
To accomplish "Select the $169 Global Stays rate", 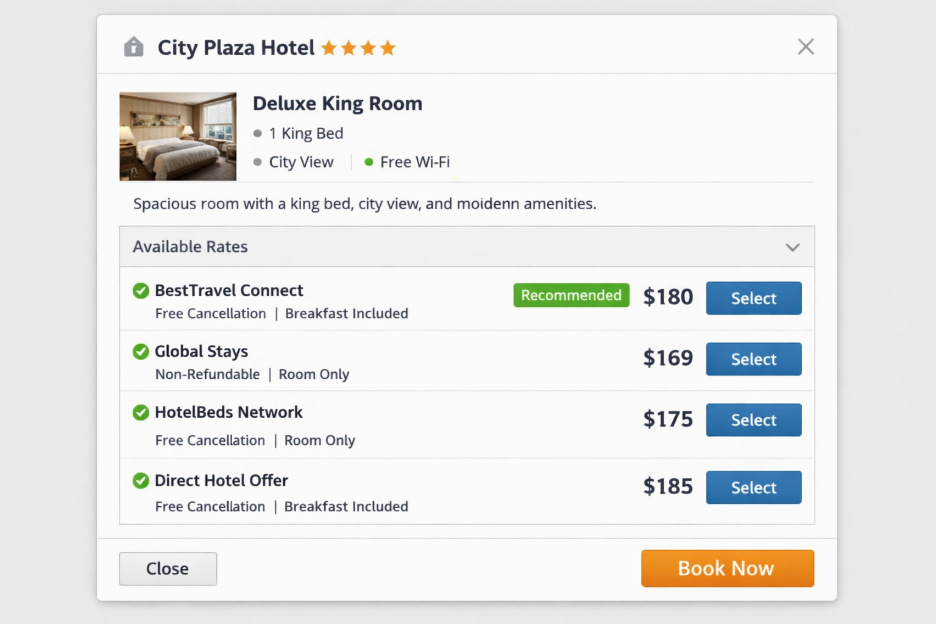I will [753, 359].
